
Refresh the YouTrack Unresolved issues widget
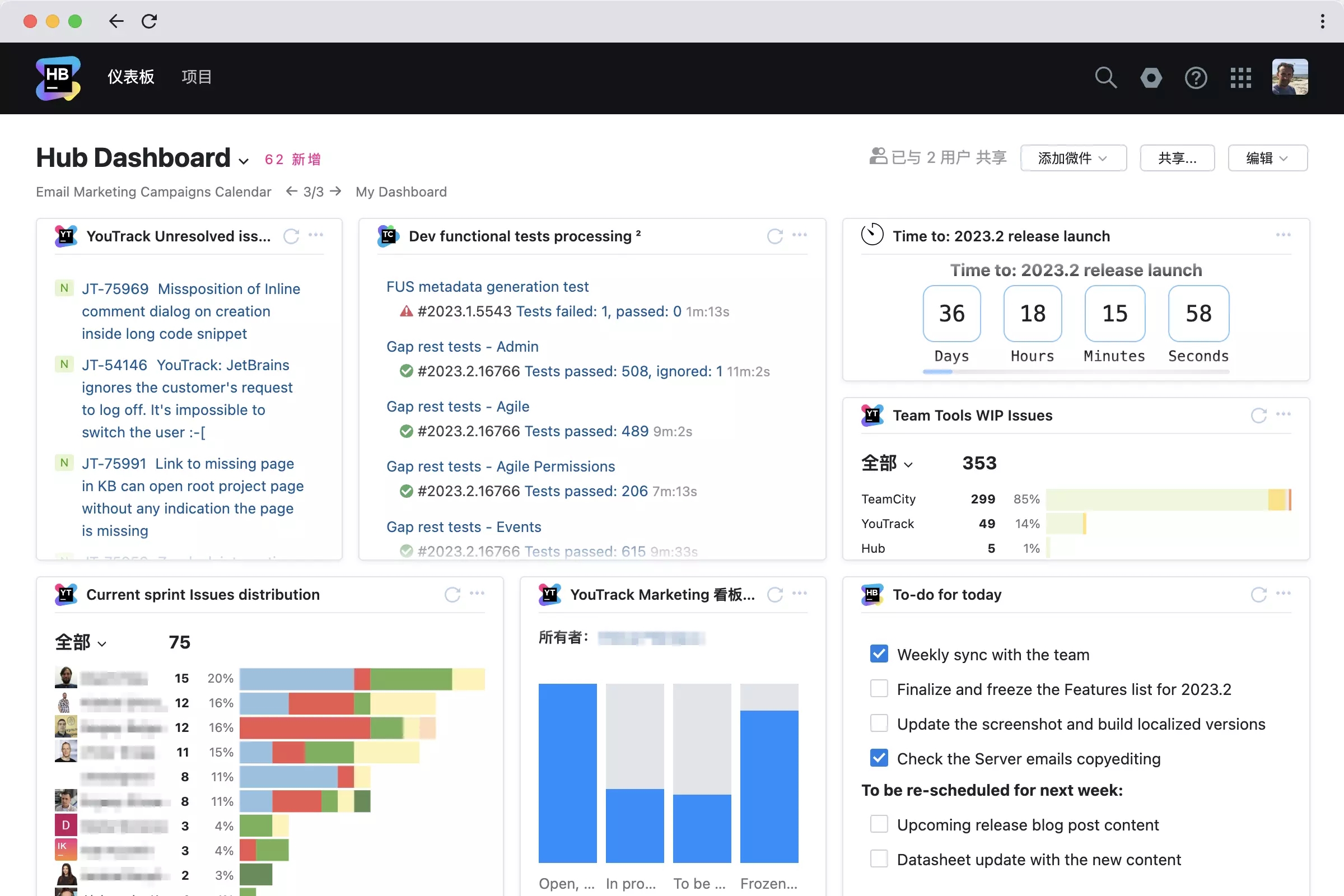(x=291, y=236)
